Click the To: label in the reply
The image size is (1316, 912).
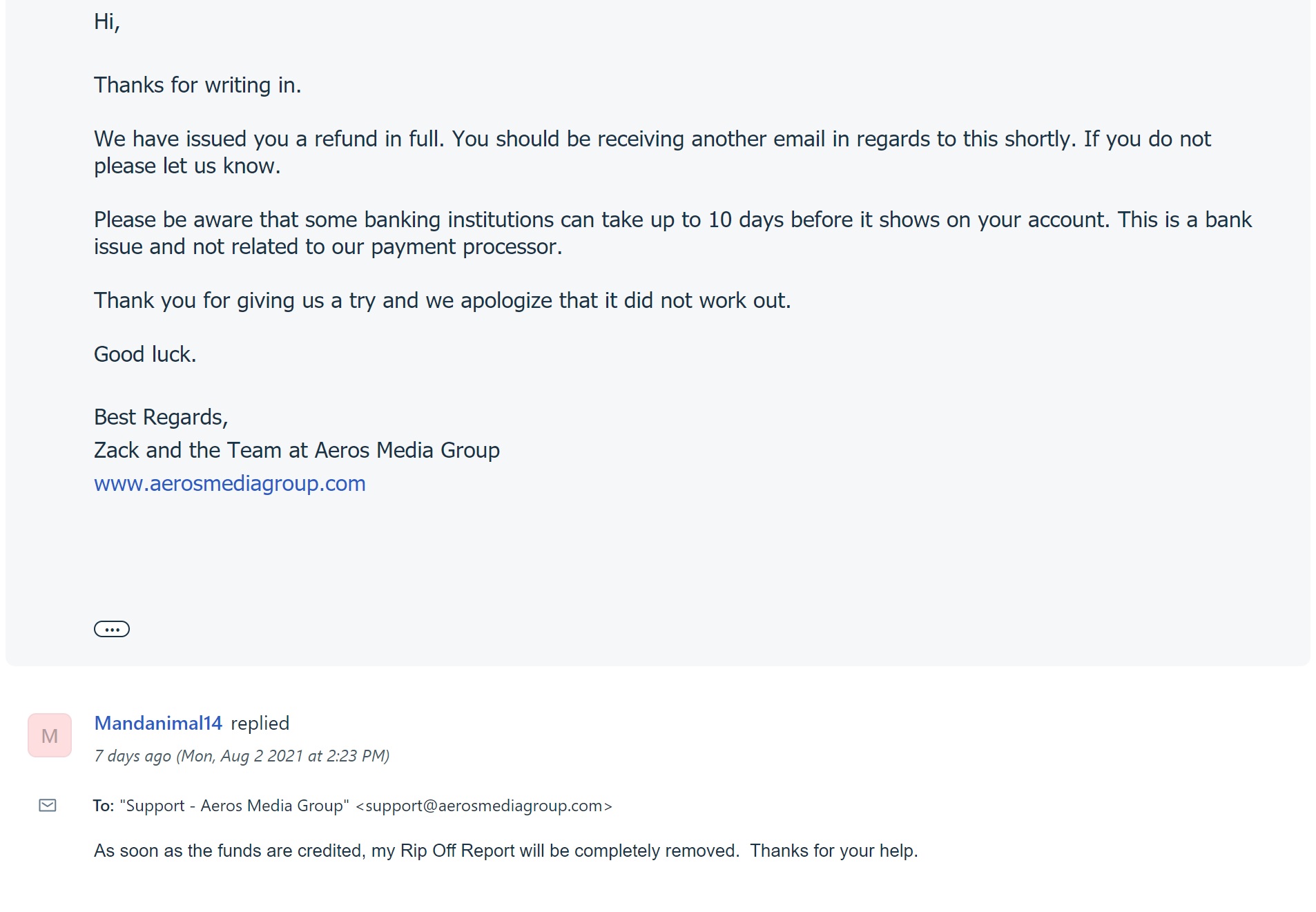pyautogui.click(x=104, y=806)
